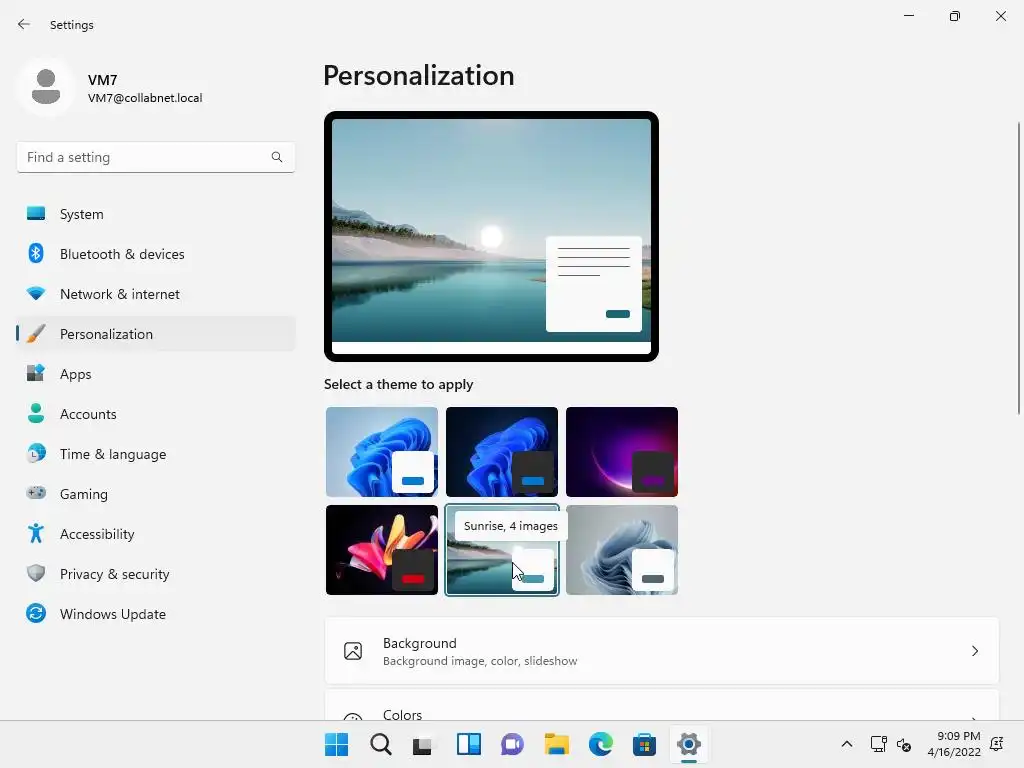Image resolution: width=1024 pixels, height=768 pixels.
Task: Click the Accounts person icon in sidebar
Action: click(x=36, y=413)
